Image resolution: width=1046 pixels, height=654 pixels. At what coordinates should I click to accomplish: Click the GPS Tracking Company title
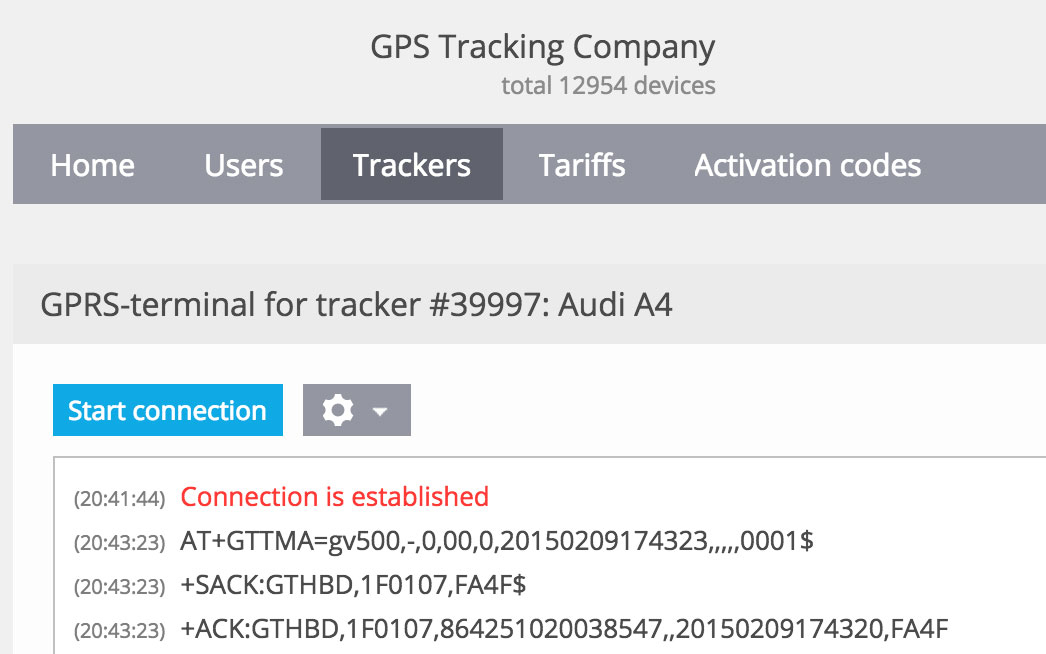coord(542,47)
